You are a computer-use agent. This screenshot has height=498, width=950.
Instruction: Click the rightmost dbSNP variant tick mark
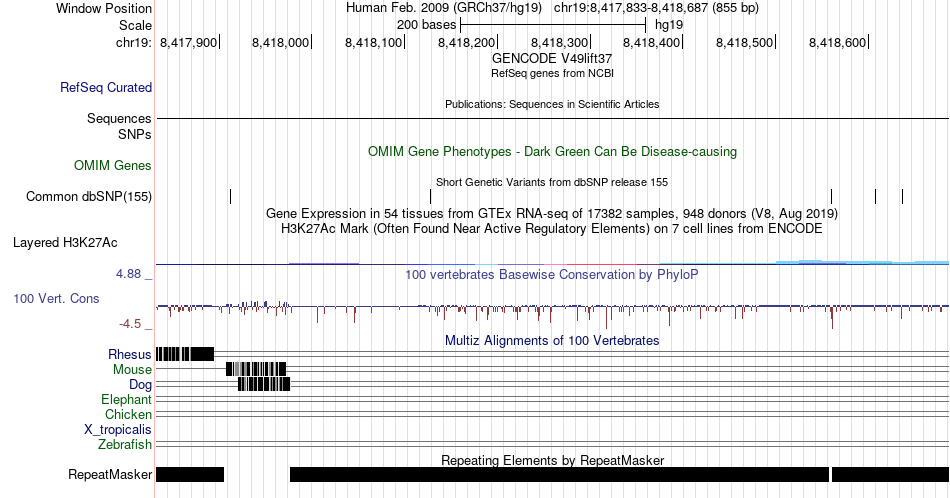(902, 196)
